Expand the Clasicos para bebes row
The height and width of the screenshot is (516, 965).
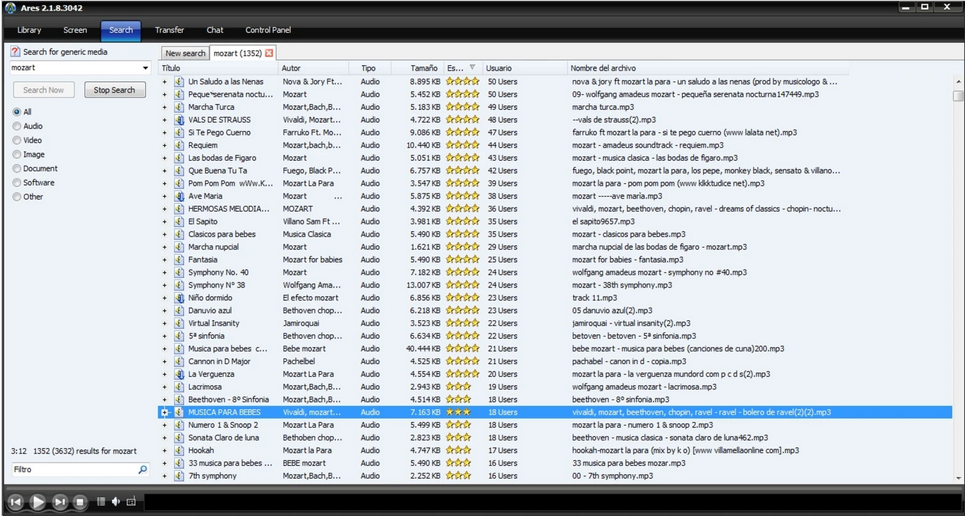point(164,234)
